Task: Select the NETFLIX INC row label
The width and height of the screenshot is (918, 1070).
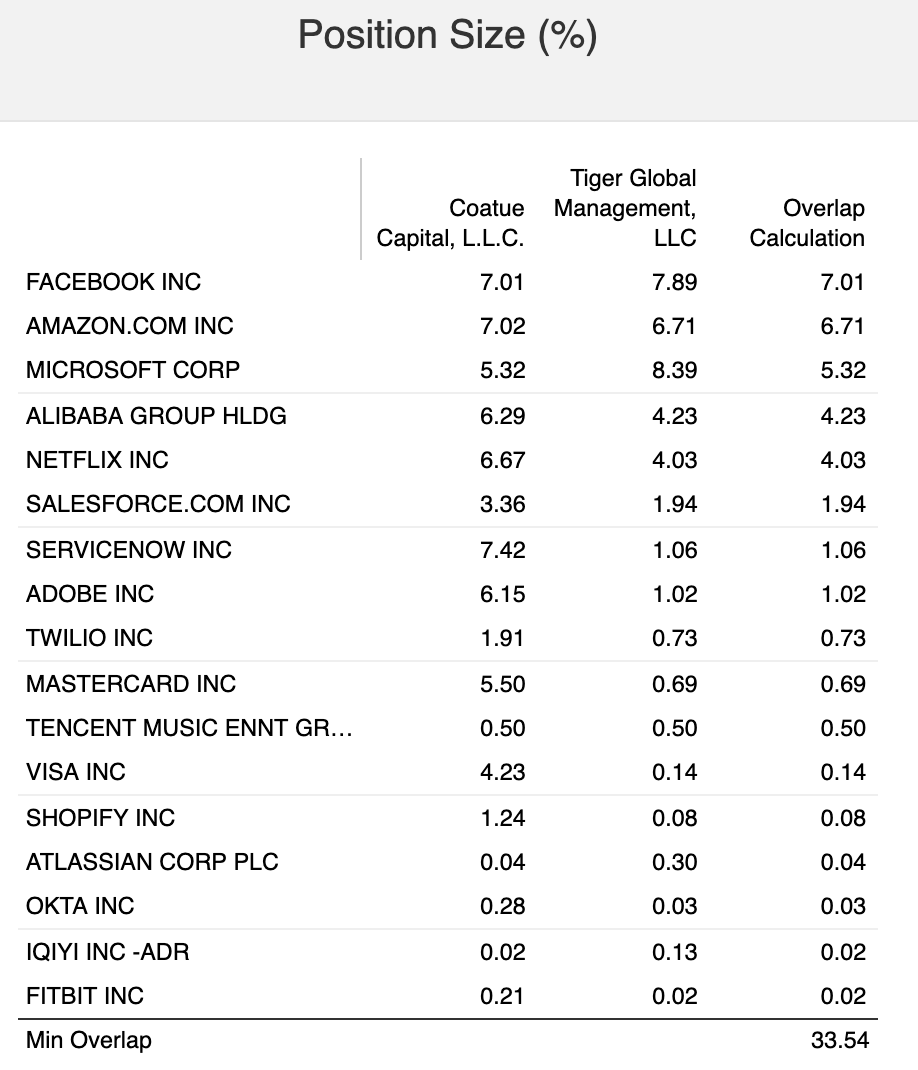Action: pyautogui.click(x=97, y=460)
